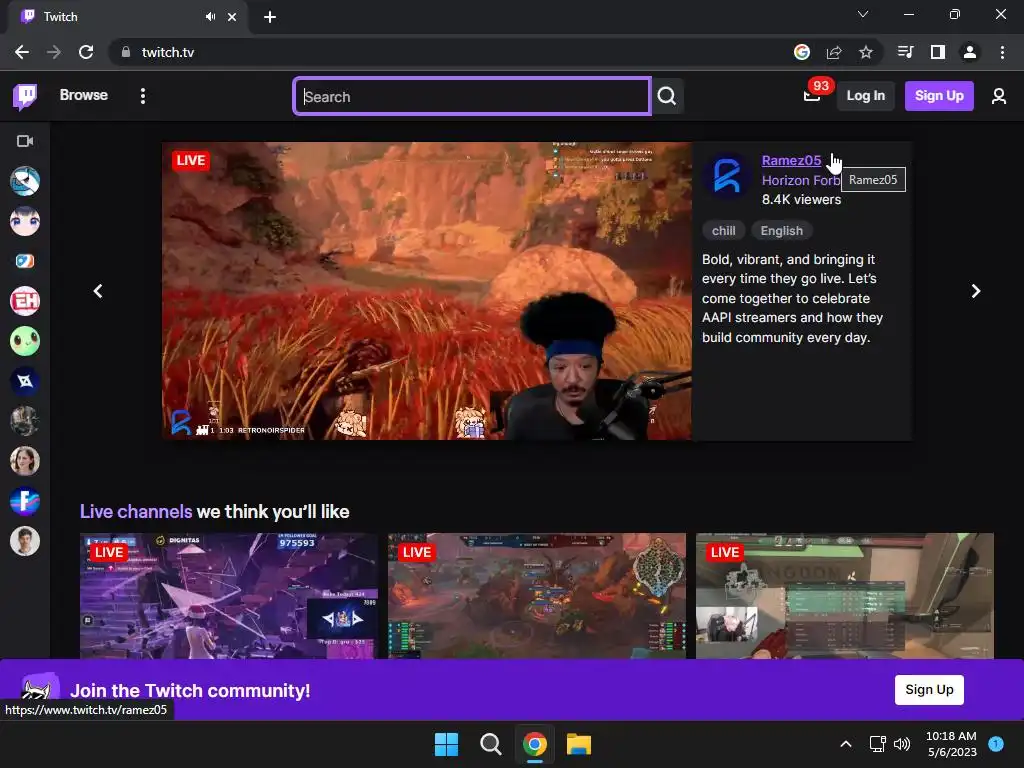Viewport: 1024px width, 768px height.
Task: Click the share page icon in address bar
Action: (834, 52)
